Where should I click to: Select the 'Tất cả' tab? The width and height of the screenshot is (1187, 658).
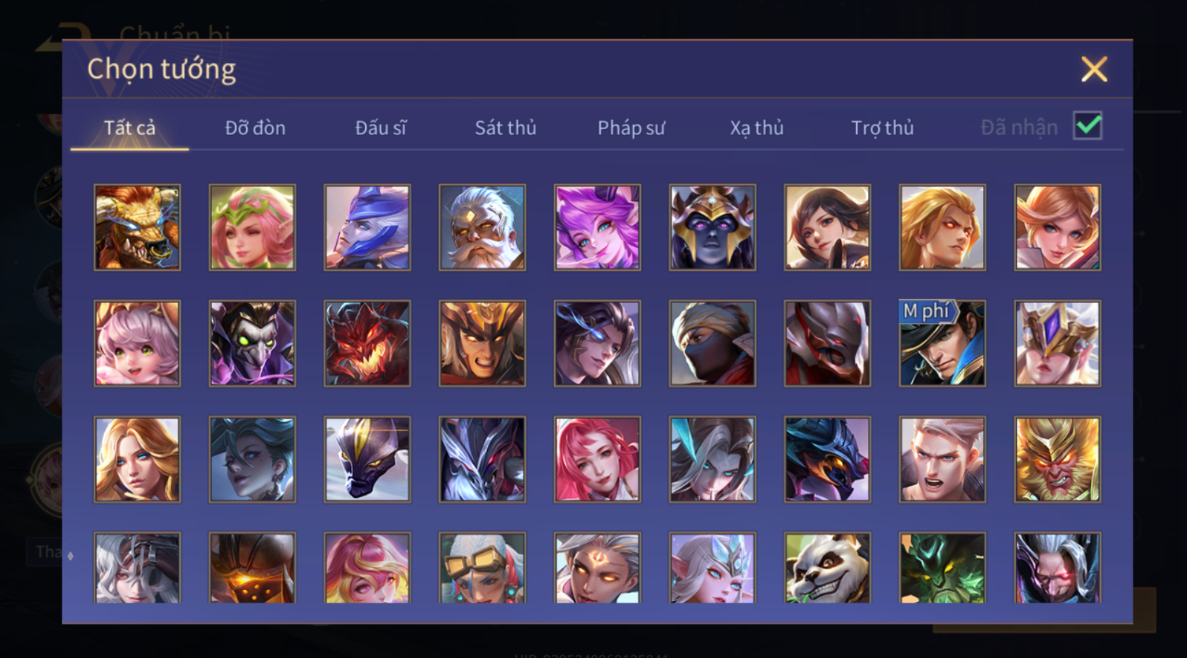pos(129,127)
